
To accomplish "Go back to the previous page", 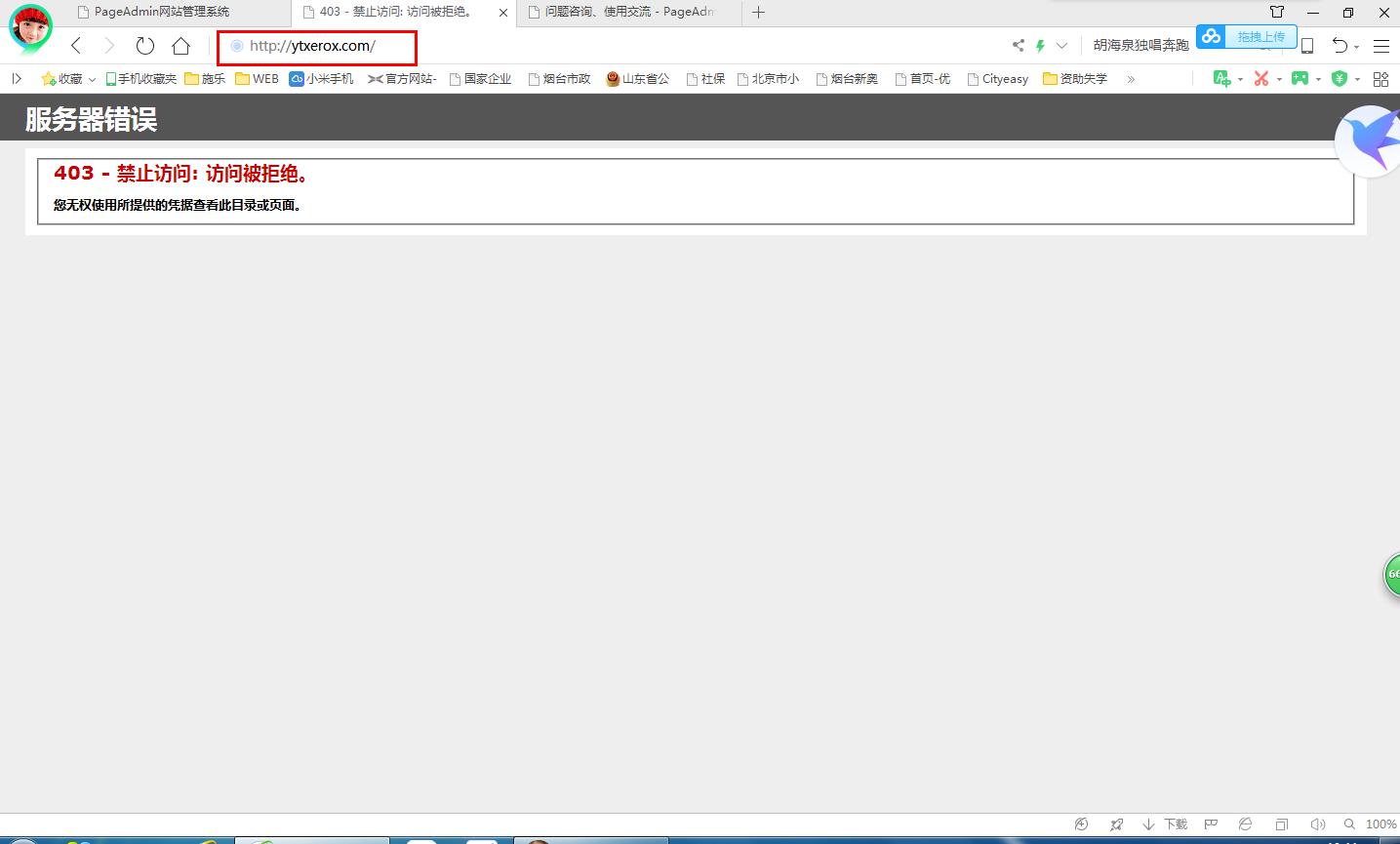I will [x=76, y=46].
